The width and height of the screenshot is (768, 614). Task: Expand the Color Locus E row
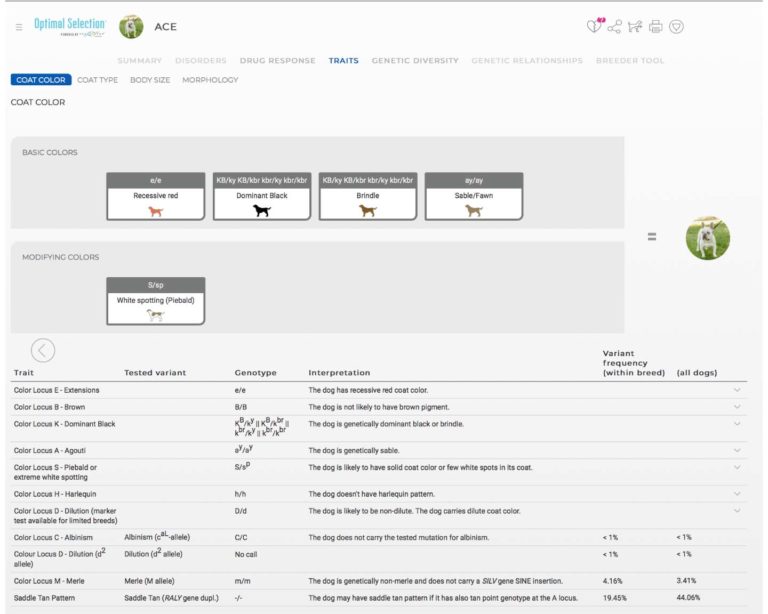(737, 390)
